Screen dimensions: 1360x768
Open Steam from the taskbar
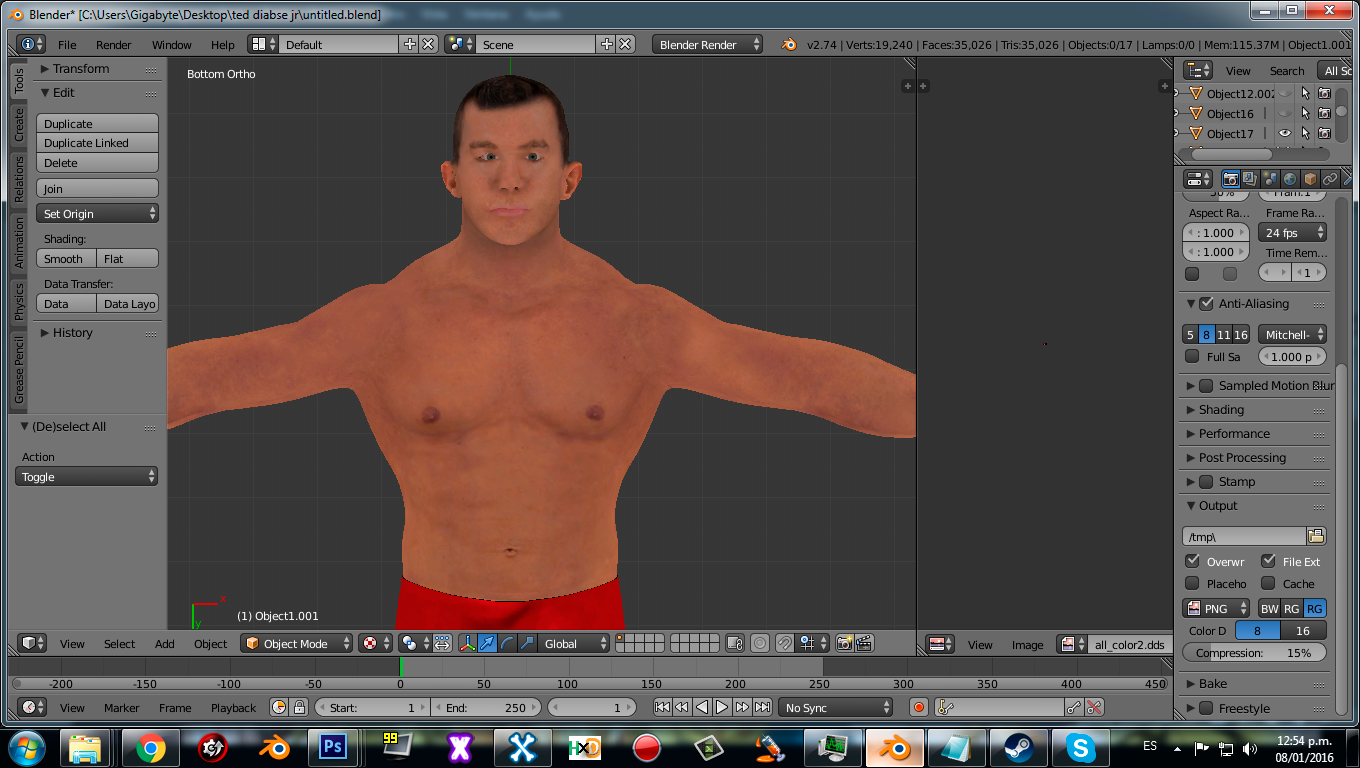(x=1019, y=747)
